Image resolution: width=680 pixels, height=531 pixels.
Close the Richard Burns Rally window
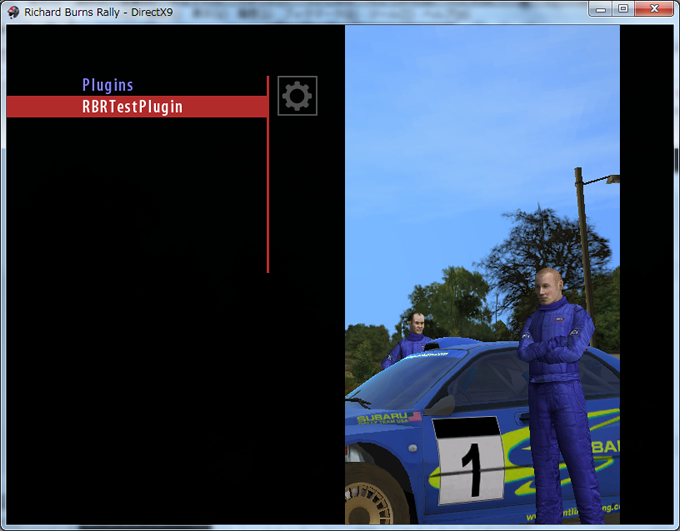click(x=654, y=9)
